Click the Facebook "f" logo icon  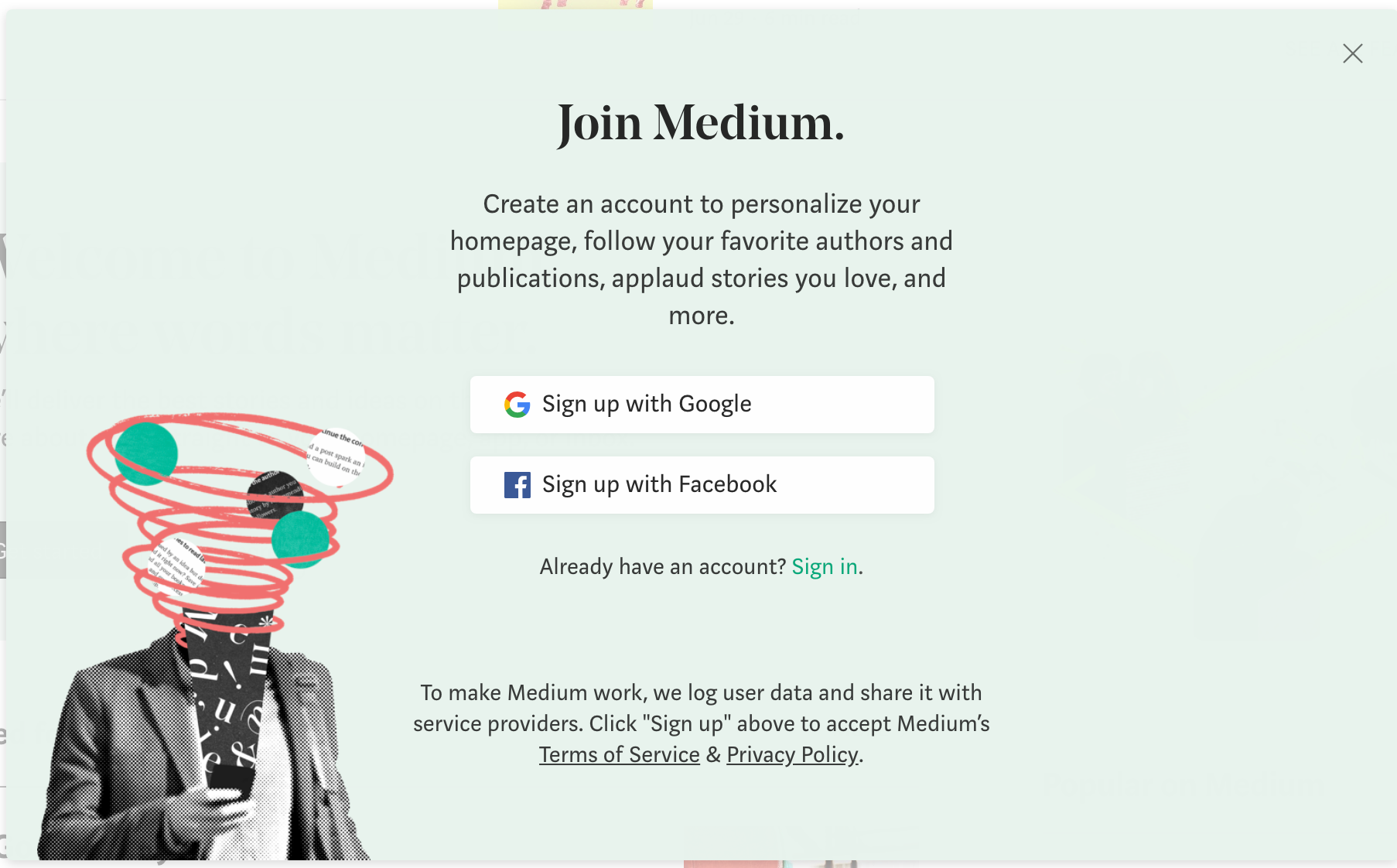[518, 485]
